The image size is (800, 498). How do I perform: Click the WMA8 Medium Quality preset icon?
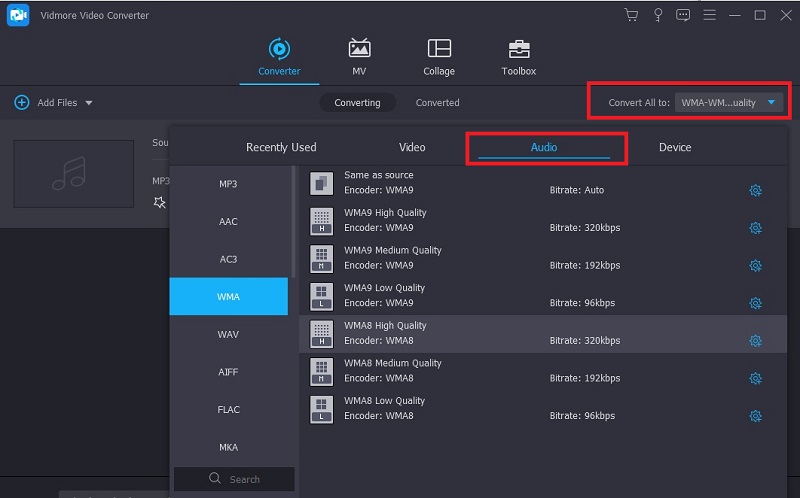point(321,372)
